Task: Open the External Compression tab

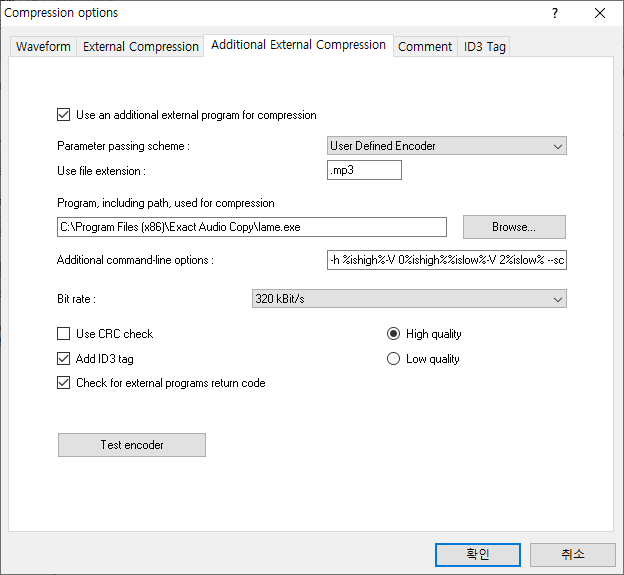Action: point(141,47)
